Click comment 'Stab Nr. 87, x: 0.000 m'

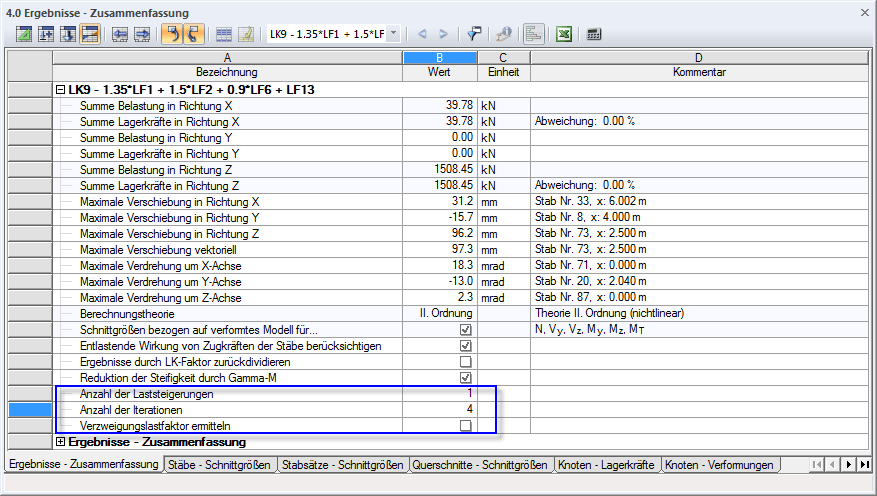[591, 297]
